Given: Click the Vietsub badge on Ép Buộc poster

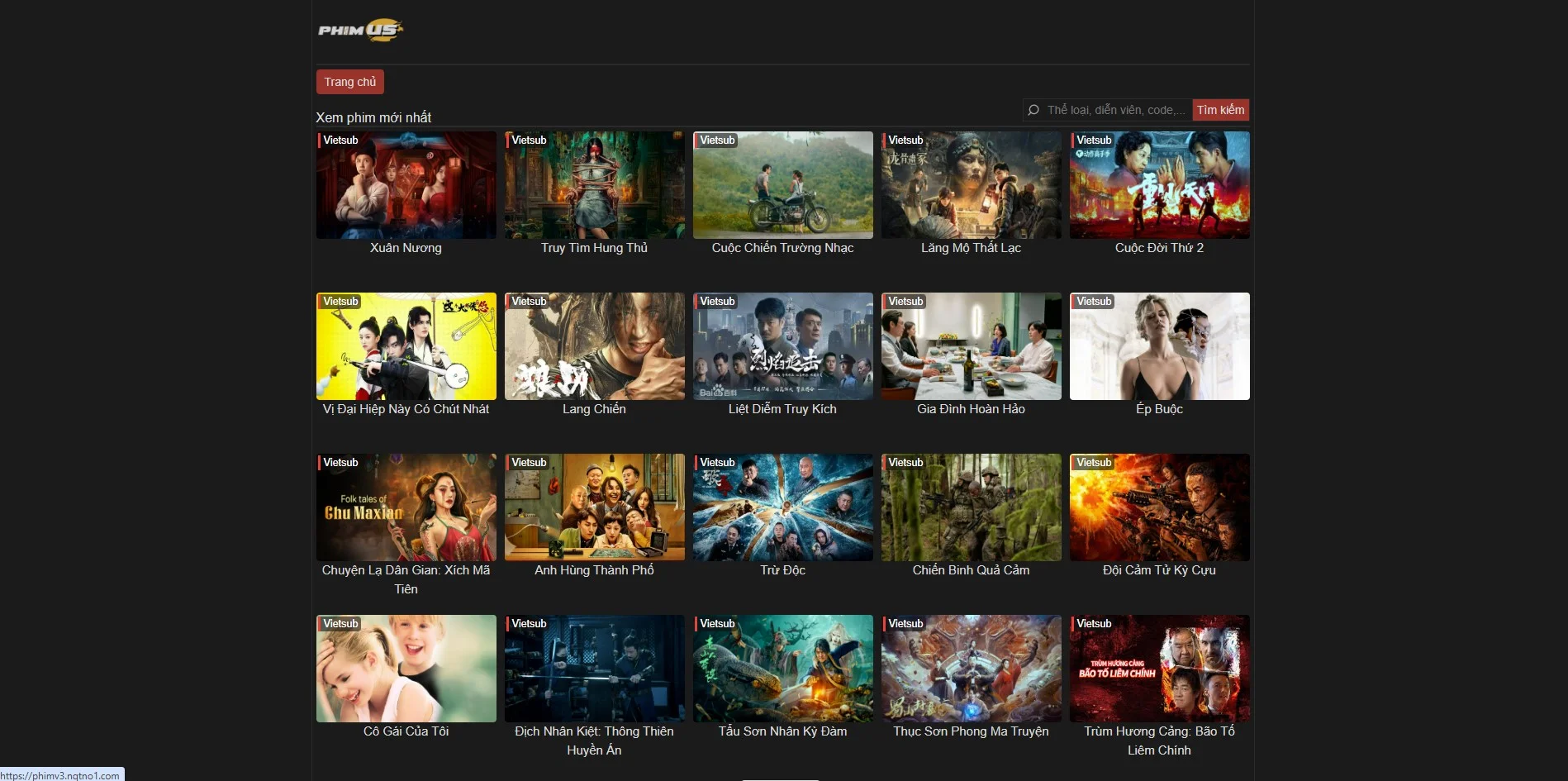Looking at the screenshot, I should pos(1093,301).
